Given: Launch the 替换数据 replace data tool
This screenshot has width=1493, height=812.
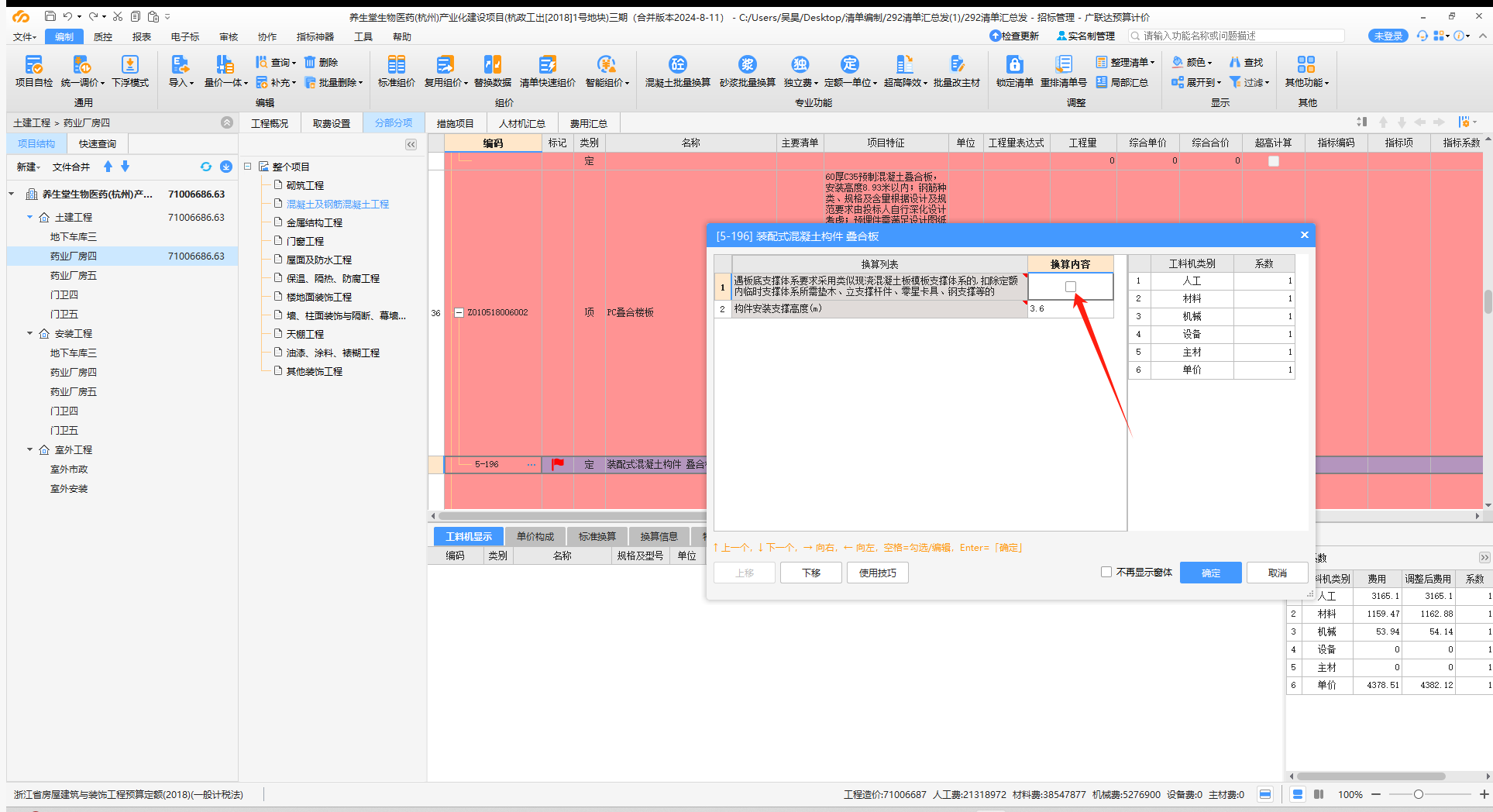Looking at the screenshot, I should coord(493,71).
